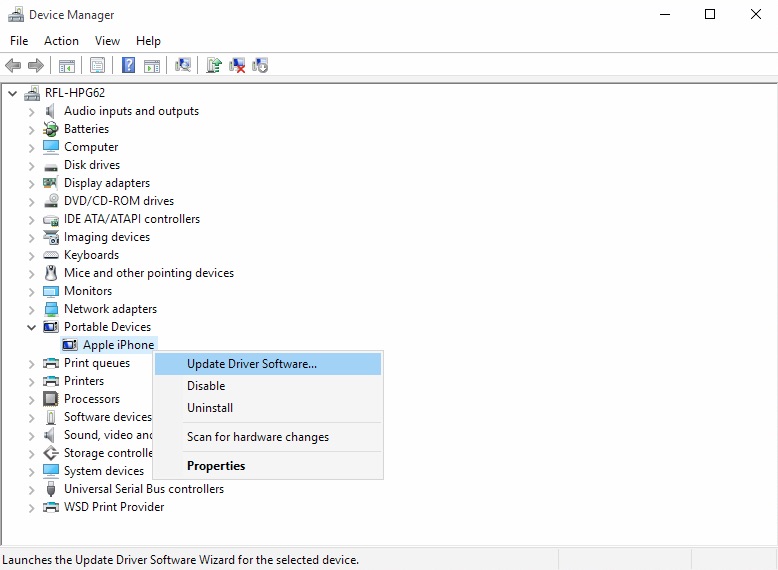Collapse the Portable Devices category
The height and width of the screenshot is (570, 778).
click(x=32, y=327)
